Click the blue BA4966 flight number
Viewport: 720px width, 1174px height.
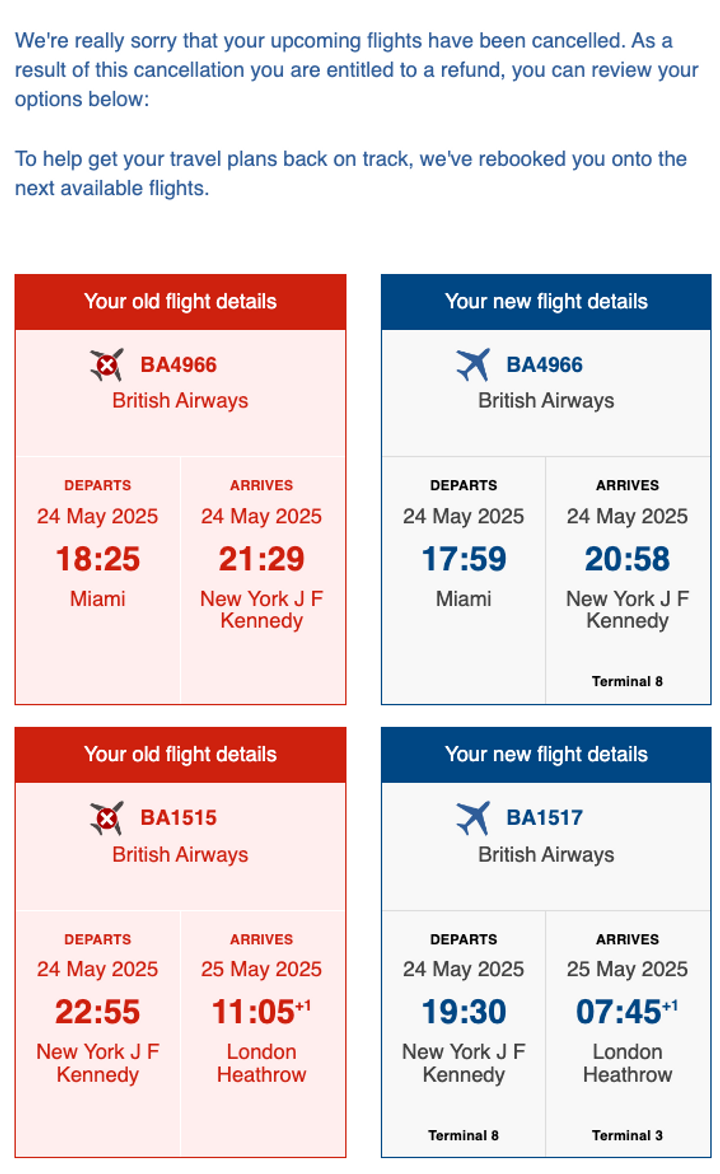click(545, 365)
